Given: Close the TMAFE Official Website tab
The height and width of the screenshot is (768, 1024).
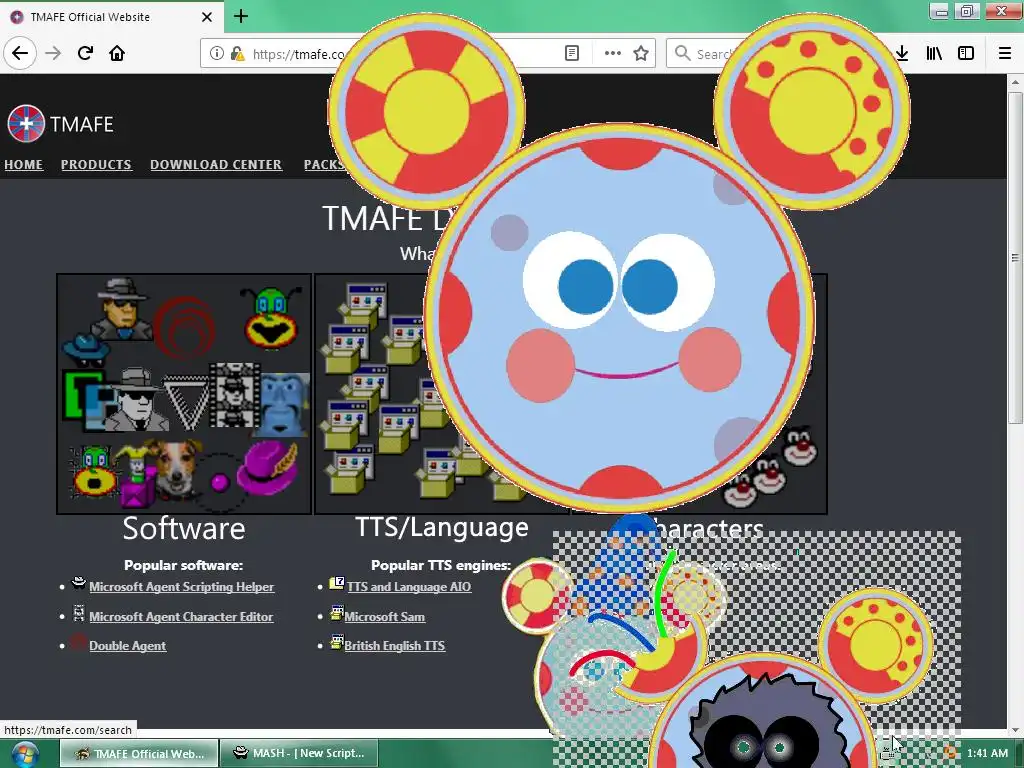Looking at the screenshot, I should click(x=206, y=17).
